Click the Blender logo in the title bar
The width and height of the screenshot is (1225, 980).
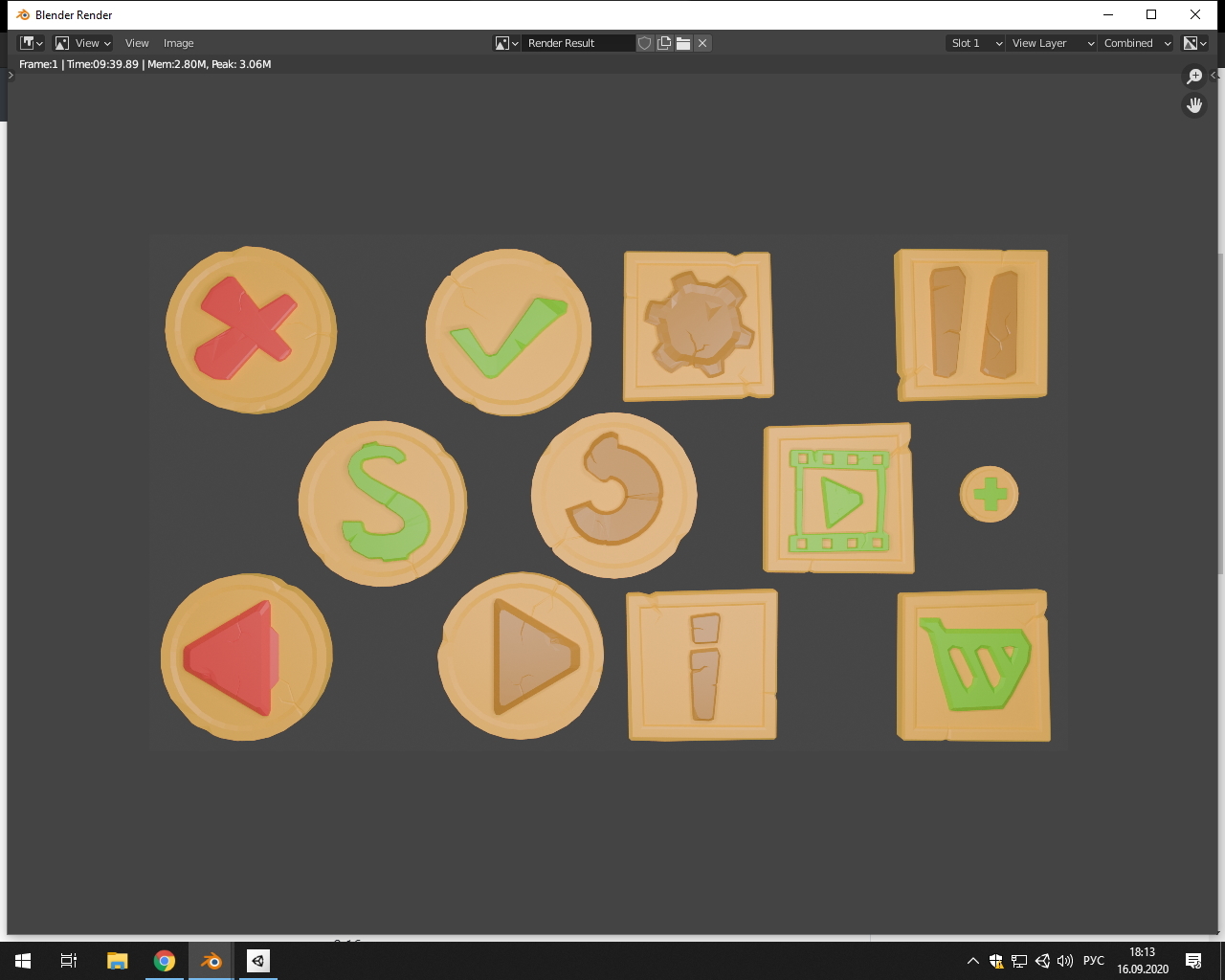click(x=23, y=14)
